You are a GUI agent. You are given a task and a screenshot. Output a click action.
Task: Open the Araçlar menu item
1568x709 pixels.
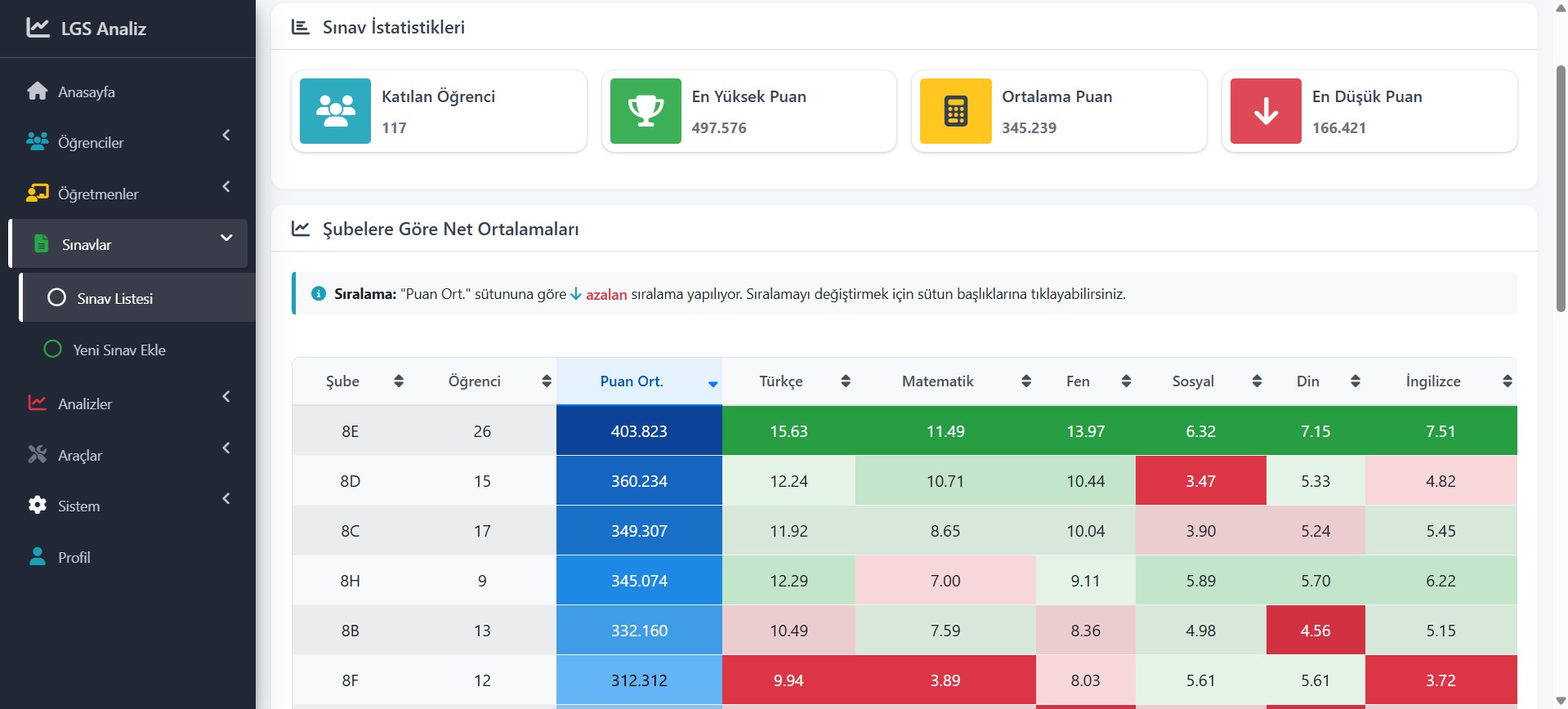pos(80,456)
